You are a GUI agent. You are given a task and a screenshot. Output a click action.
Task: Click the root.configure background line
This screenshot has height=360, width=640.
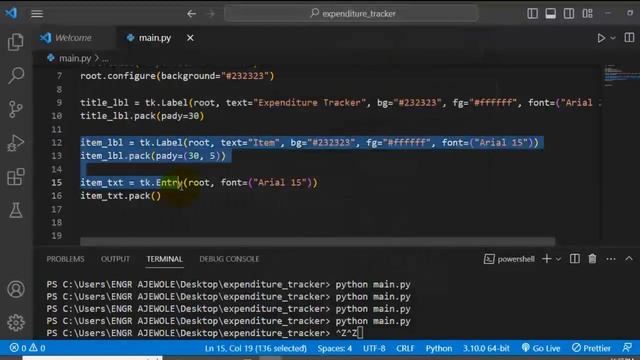point(177,76)
